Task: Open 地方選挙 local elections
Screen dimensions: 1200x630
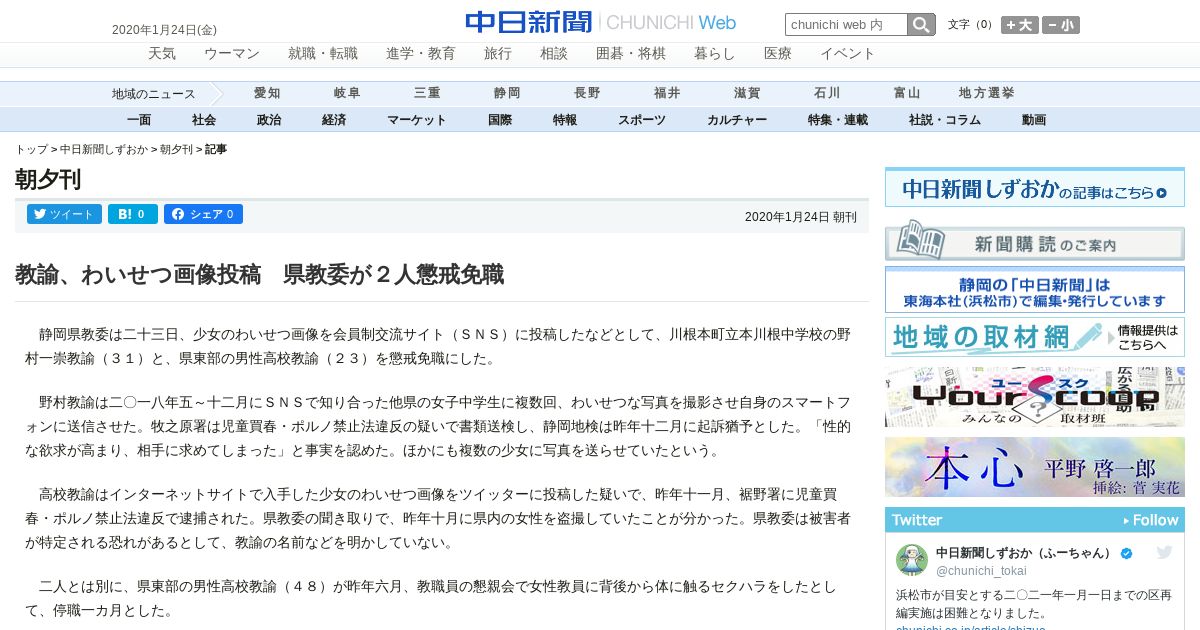Action: (986, 93)
